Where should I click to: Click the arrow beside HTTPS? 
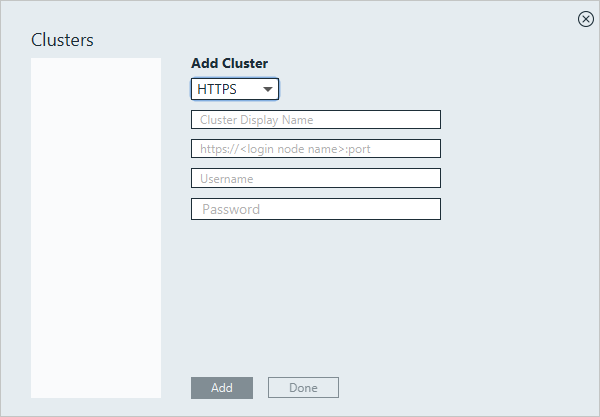(267, 90)
